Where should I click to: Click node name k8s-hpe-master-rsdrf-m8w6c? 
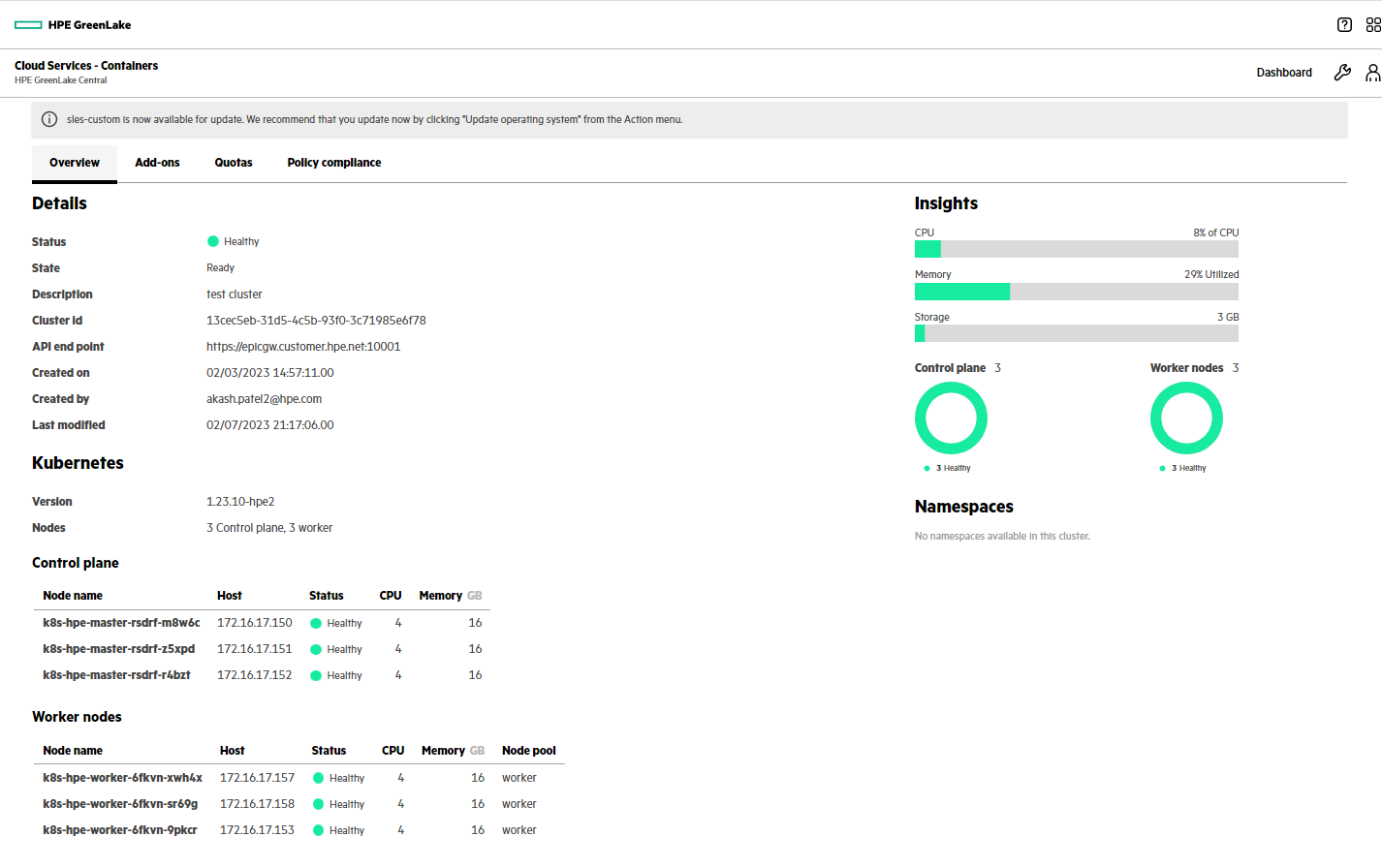pyautogui.click(x=121, y=623)
